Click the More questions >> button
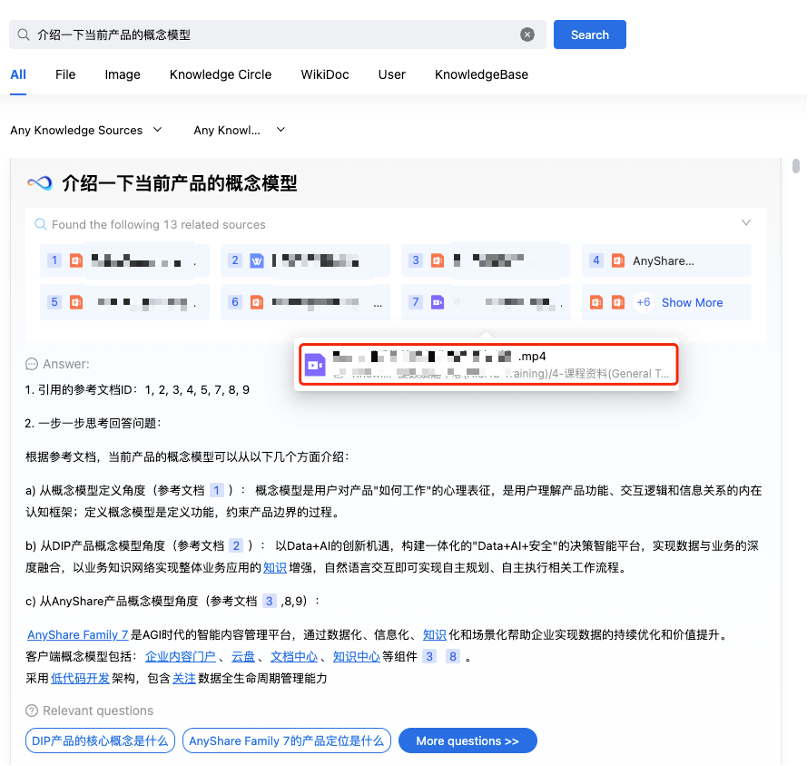The width and height of the screenshot is (808, 766). tap(467, 741)
